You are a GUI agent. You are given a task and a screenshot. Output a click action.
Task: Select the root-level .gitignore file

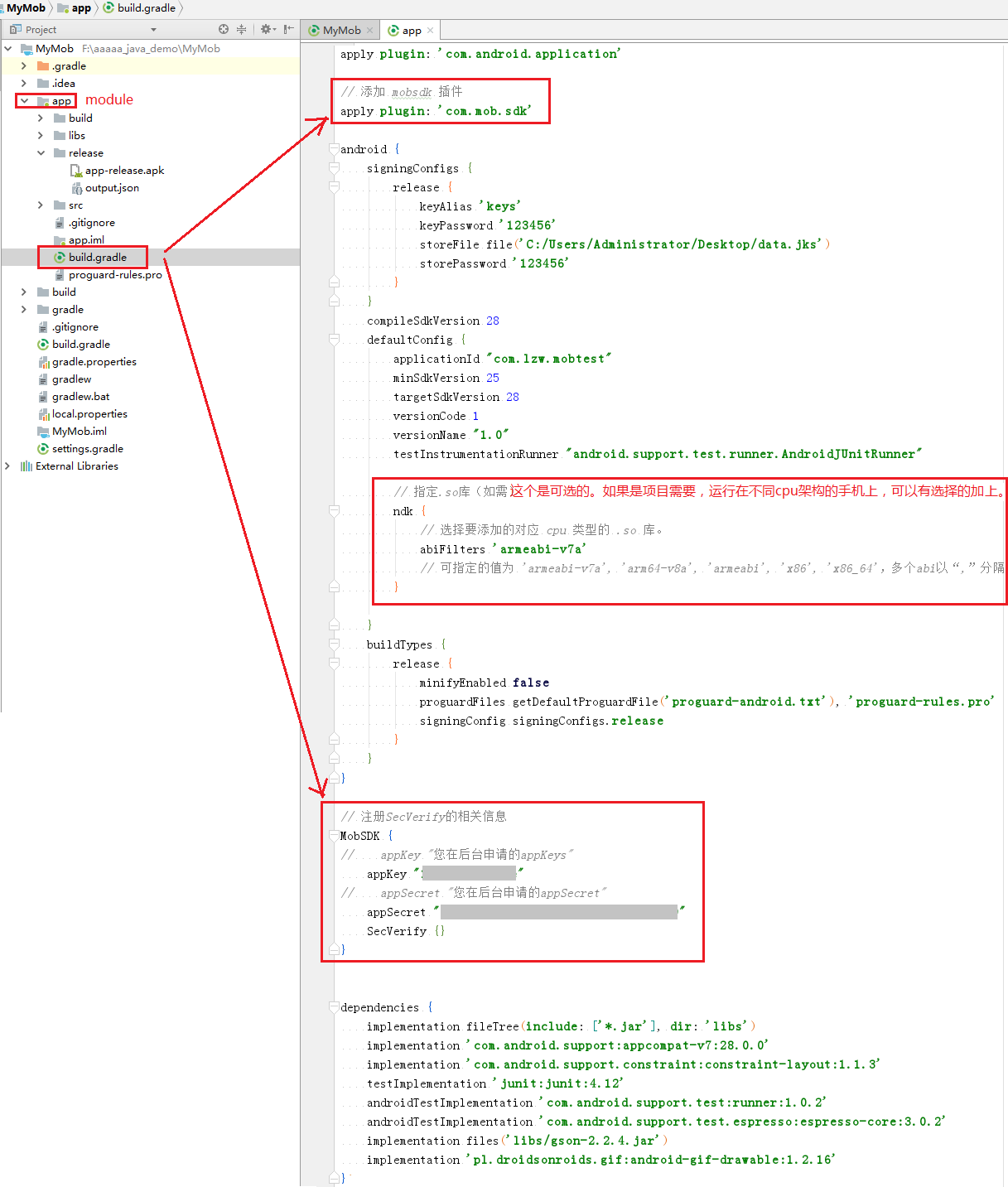(75, 327)
